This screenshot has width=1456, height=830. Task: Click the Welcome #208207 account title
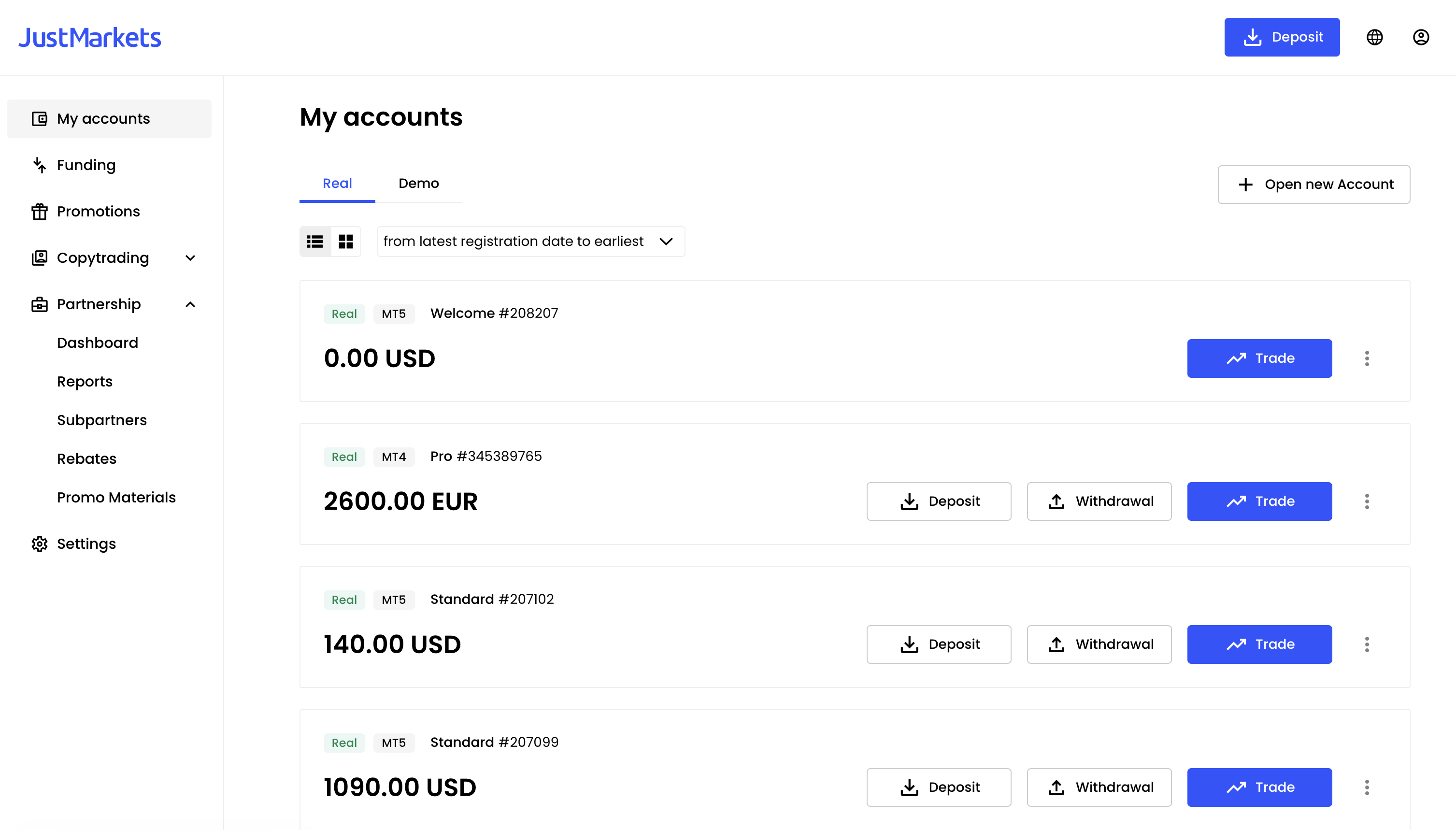tap(494, 314)
